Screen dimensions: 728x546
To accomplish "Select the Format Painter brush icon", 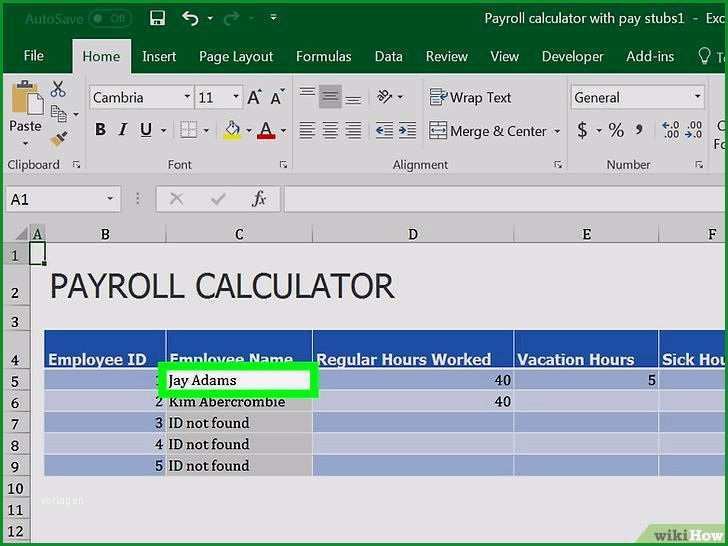I will [x=59, y=138].
